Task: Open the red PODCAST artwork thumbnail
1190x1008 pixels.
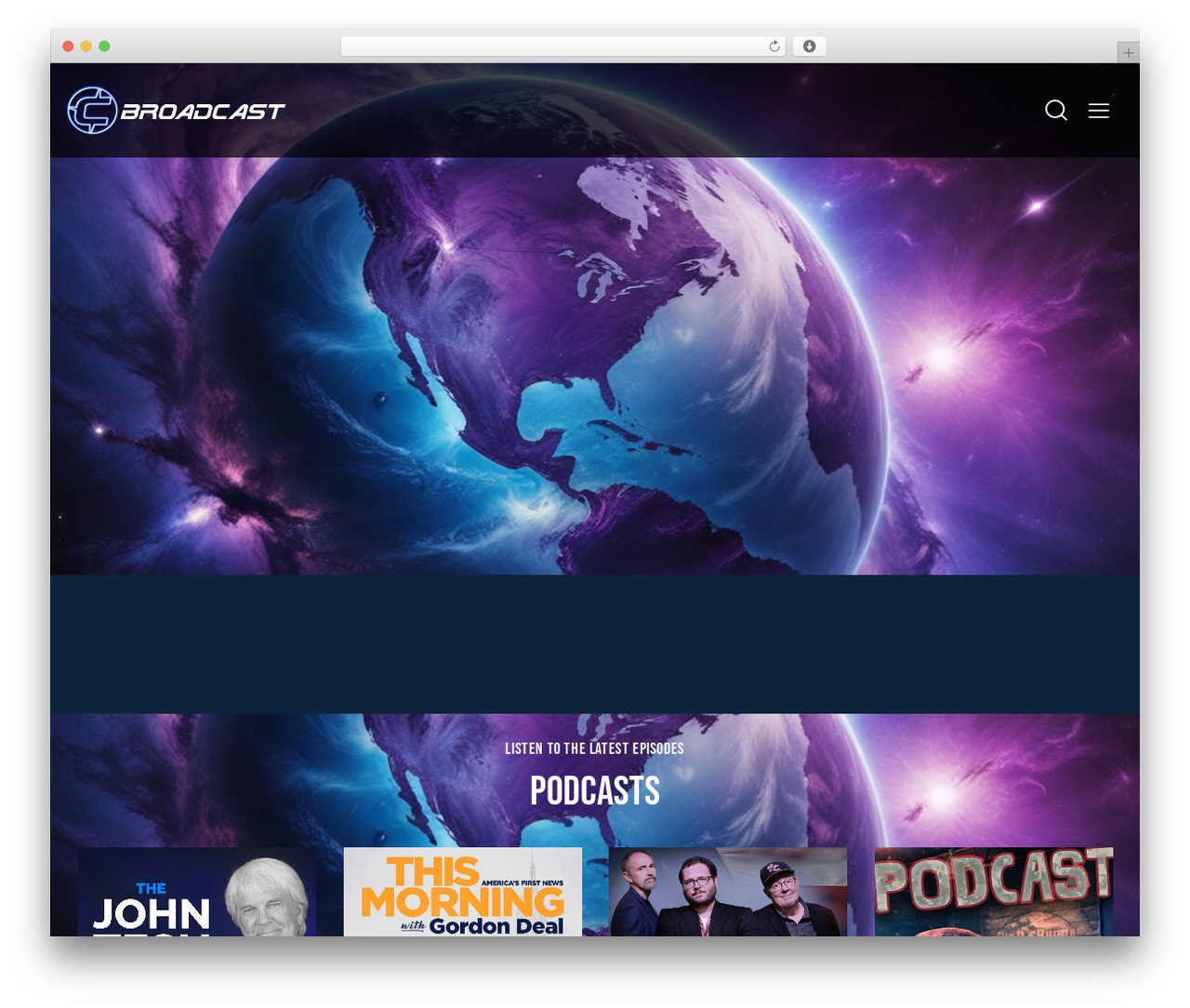Action: (x=994, y=891)
